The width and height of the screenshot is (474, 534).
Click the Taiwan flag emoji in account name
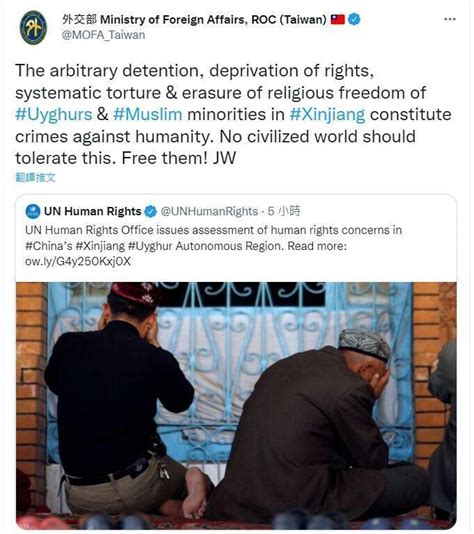338,19
